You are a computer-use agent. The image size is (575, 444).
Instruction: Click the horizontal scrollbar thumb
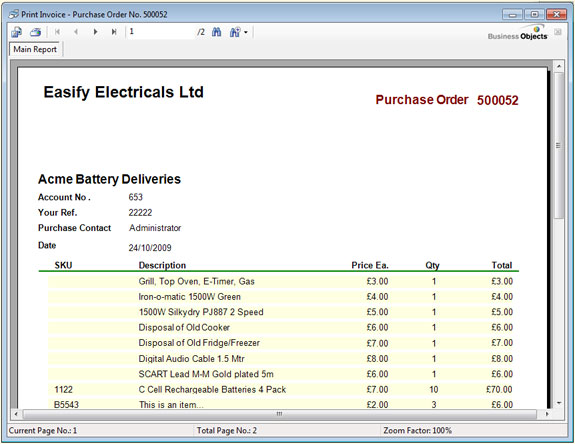[279, 414]
